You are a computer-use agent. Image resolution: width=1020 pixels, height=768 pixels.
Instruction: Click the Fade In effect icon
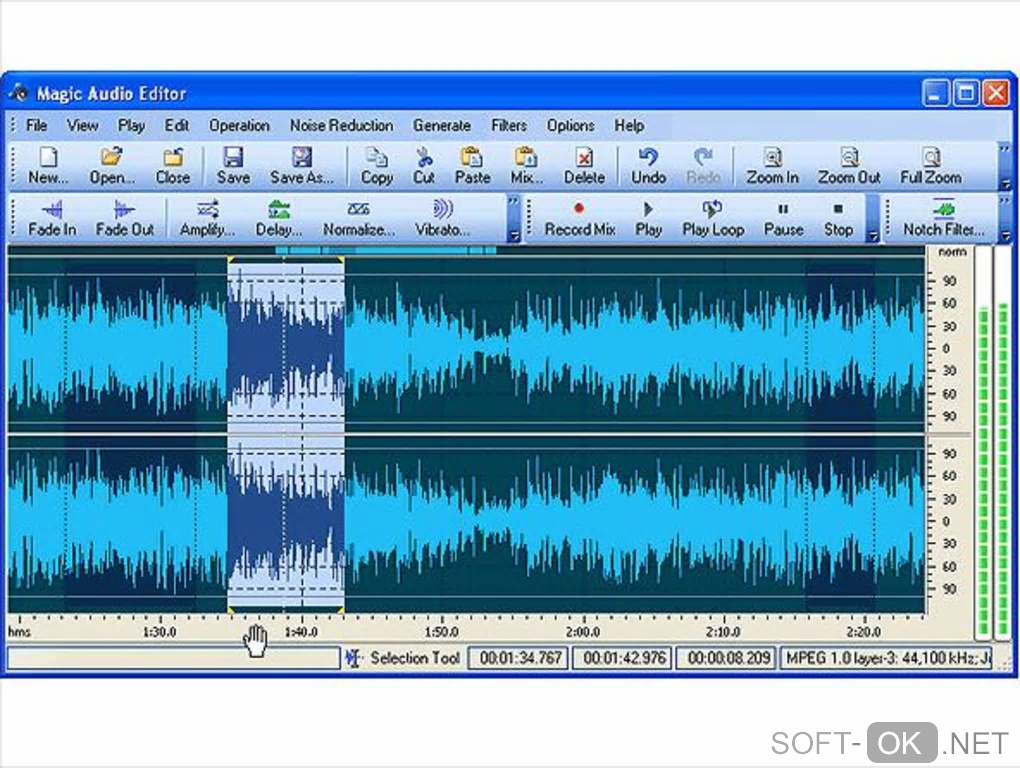coord(52,210)
